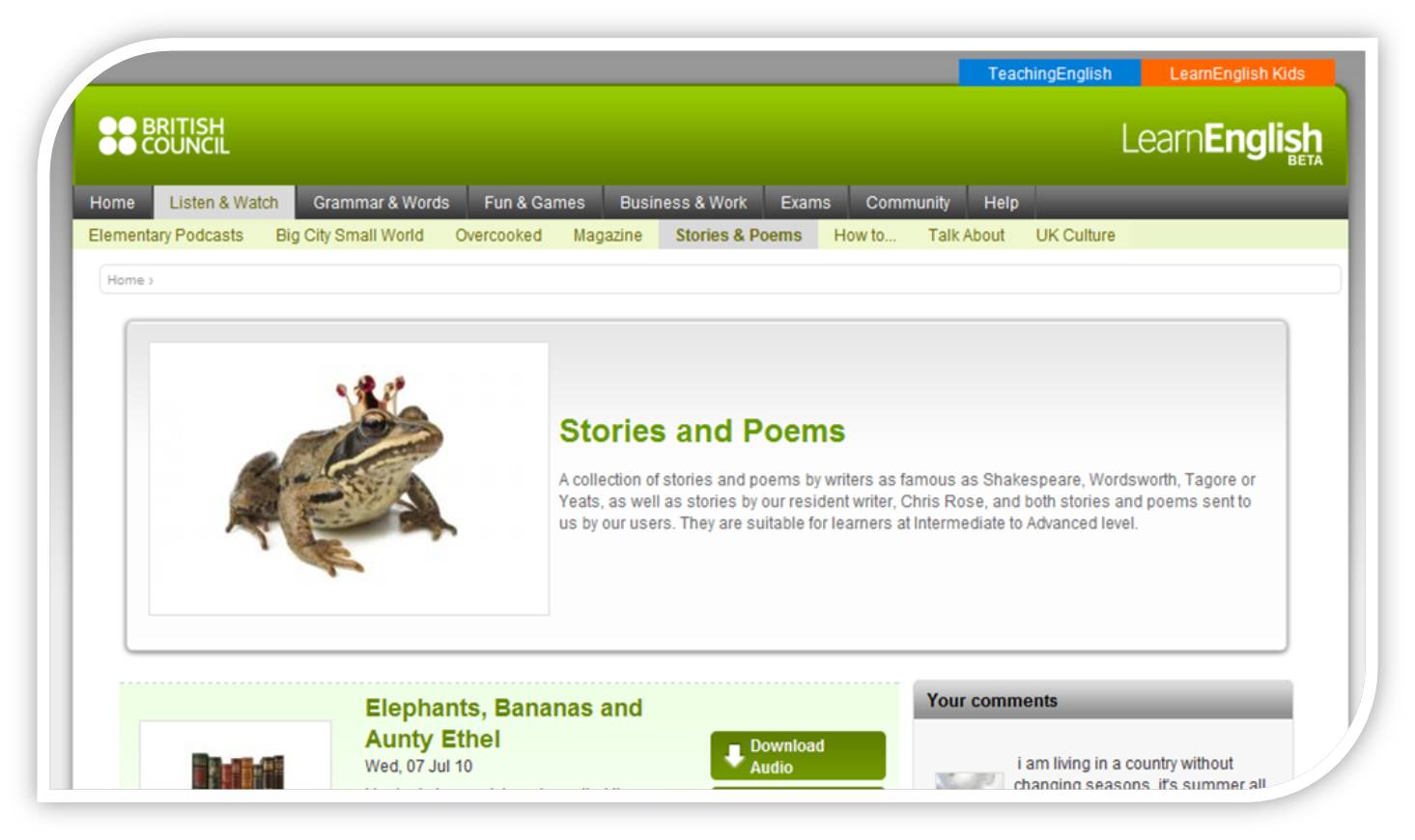Click the Help menu item
The height and width of the screenshot is (840, 1415).
(x=1001, y=203)
